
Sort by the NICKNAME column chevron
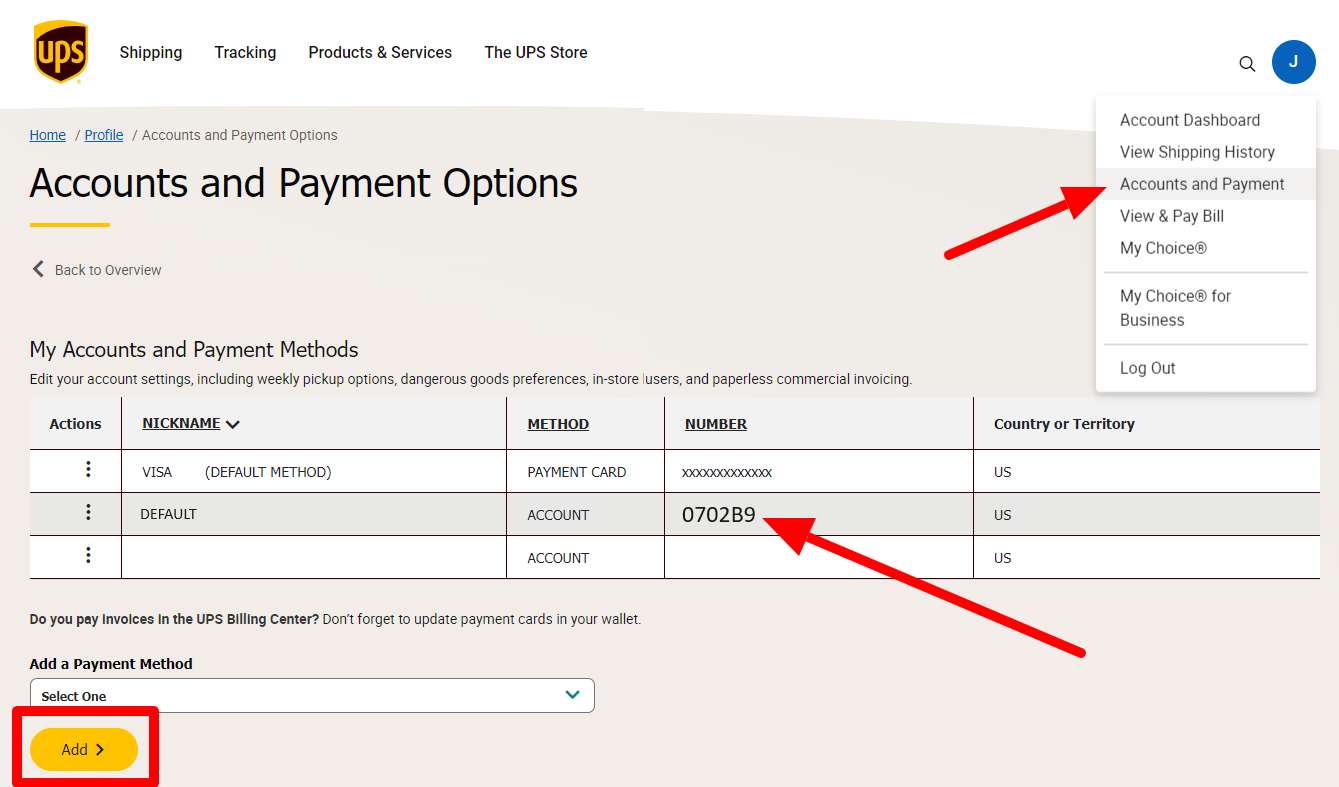click(233, 424)
